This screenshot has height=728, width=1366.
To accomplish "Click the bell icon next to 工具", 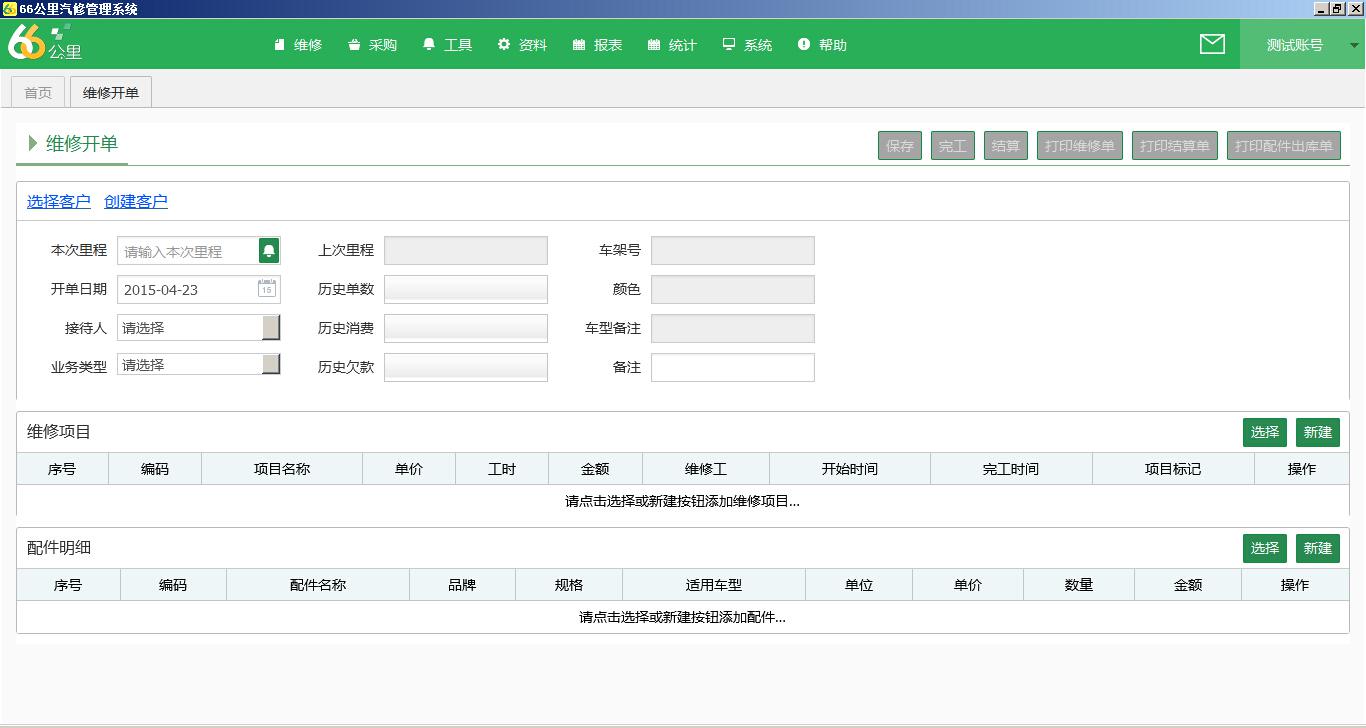I will click(429, 43).
